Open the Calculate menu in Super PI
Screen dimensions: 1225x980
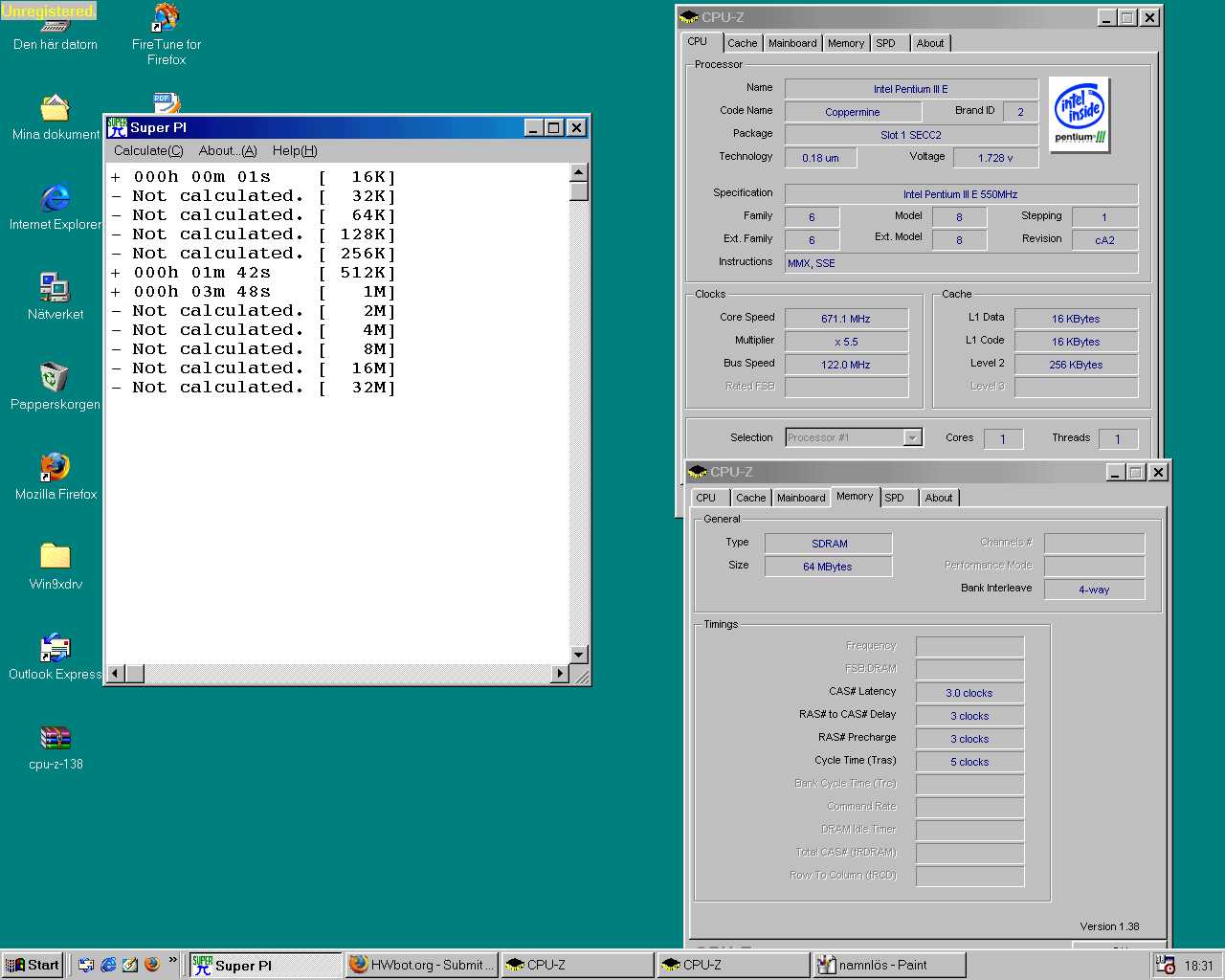click(148, 150)
